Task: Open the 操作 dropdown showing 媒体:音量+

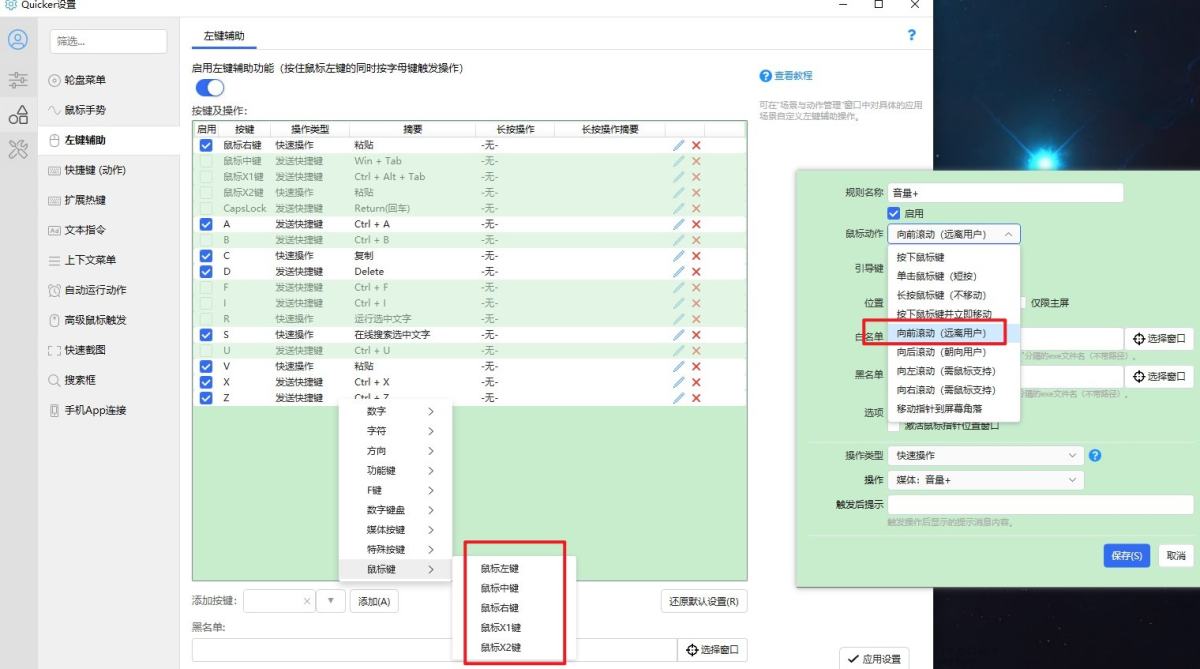Action: [985, 480]
